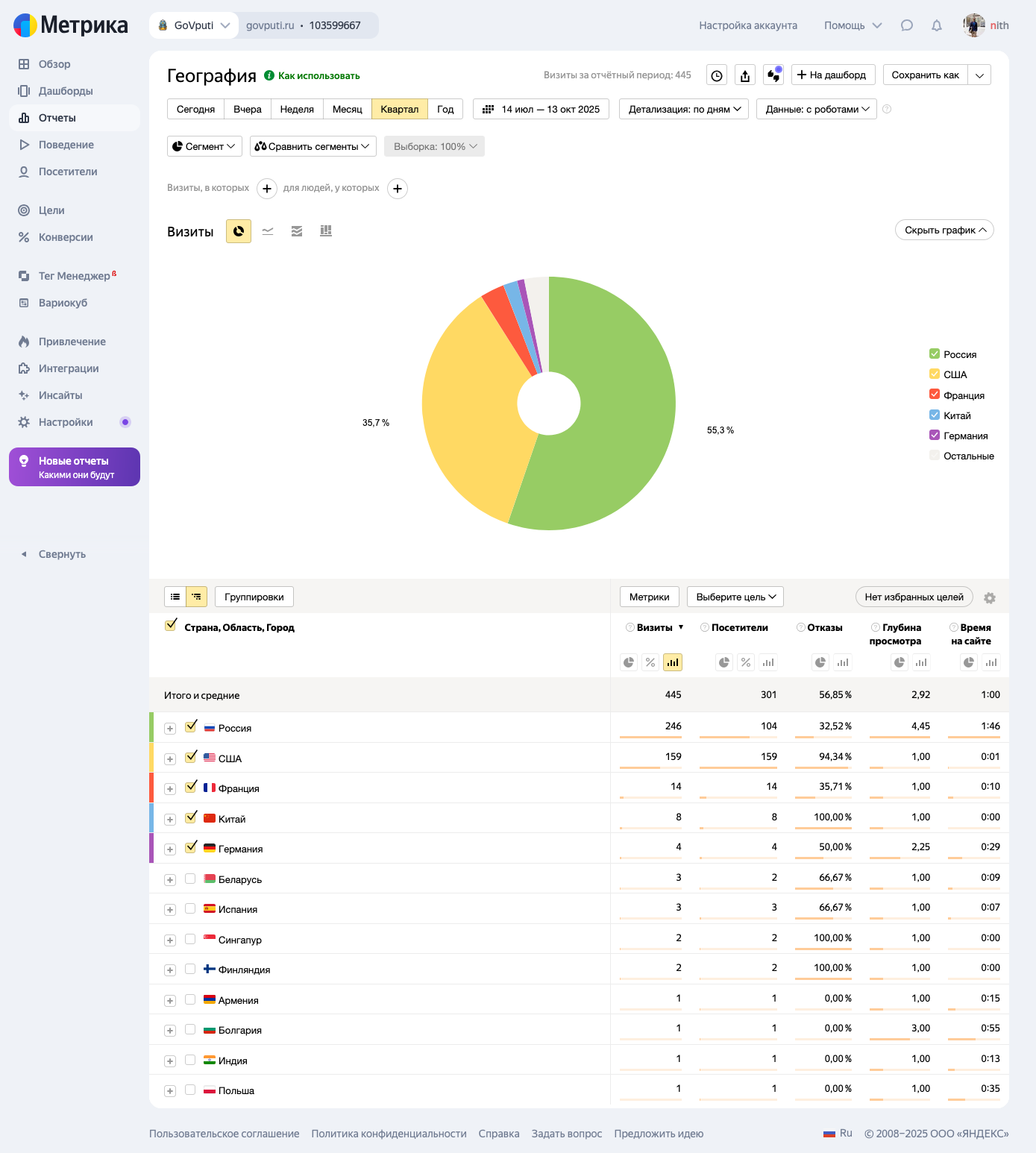
Task: Expand the США row
Action: [170, 759]
